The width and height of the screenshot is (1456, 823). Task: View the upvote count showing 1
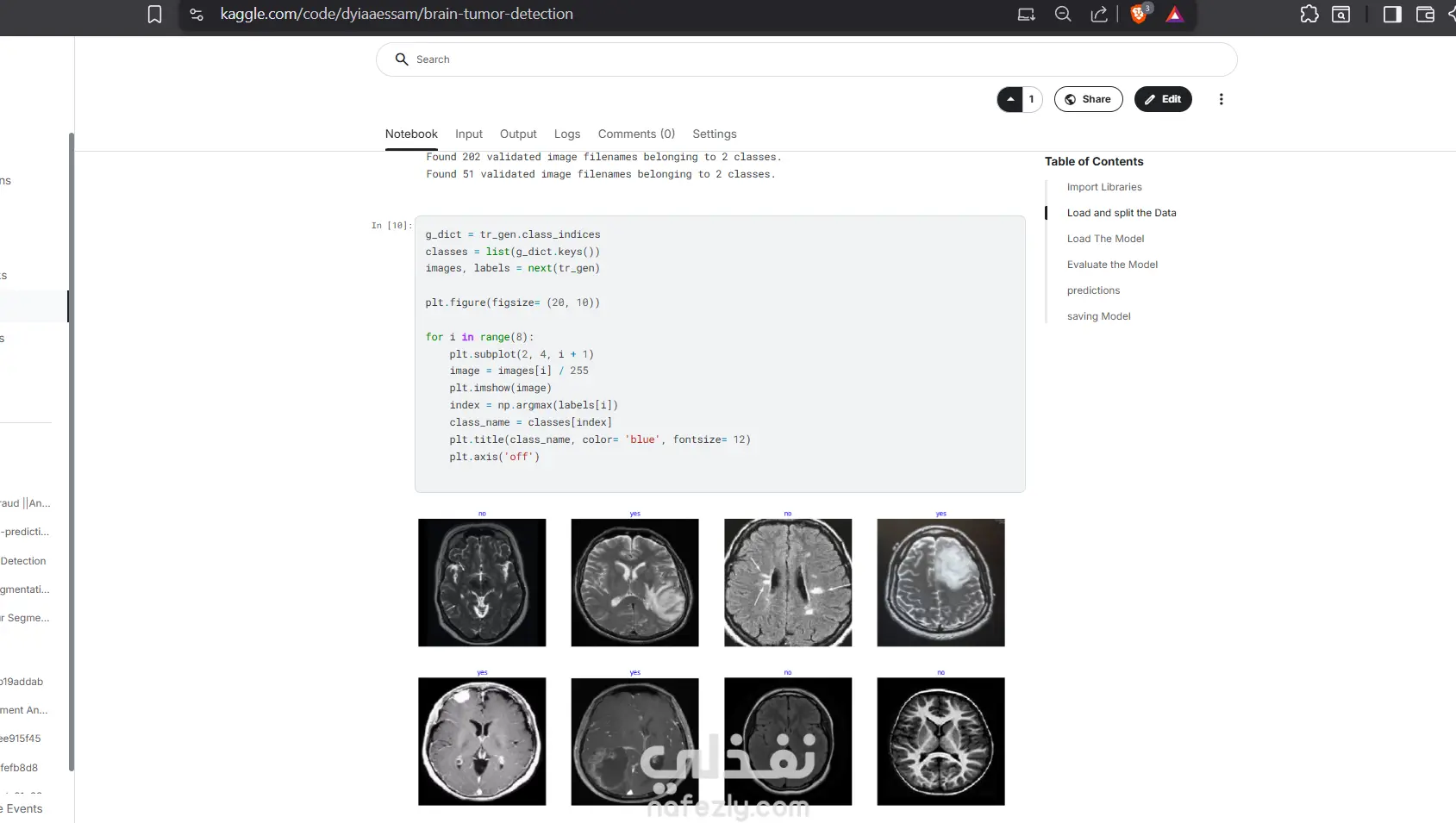click(1032, 99)
